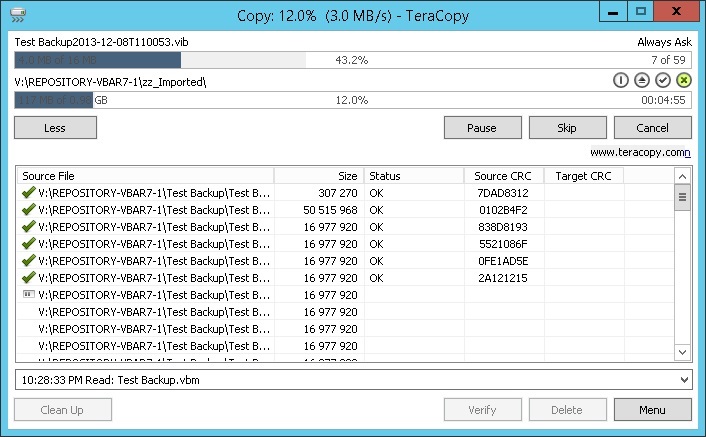The height and width of the screenshot is (437, 706).
Task: Sort by Target CRC column header
Action: click(584, 176)
